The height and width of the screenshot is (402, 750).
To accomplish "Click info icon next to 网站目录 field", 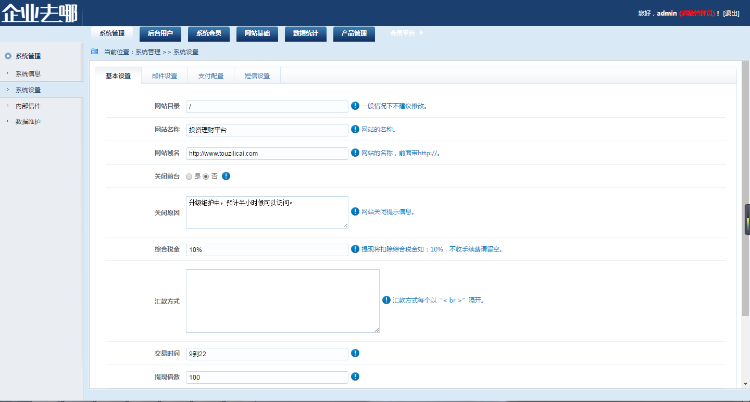I will (355, 106).
